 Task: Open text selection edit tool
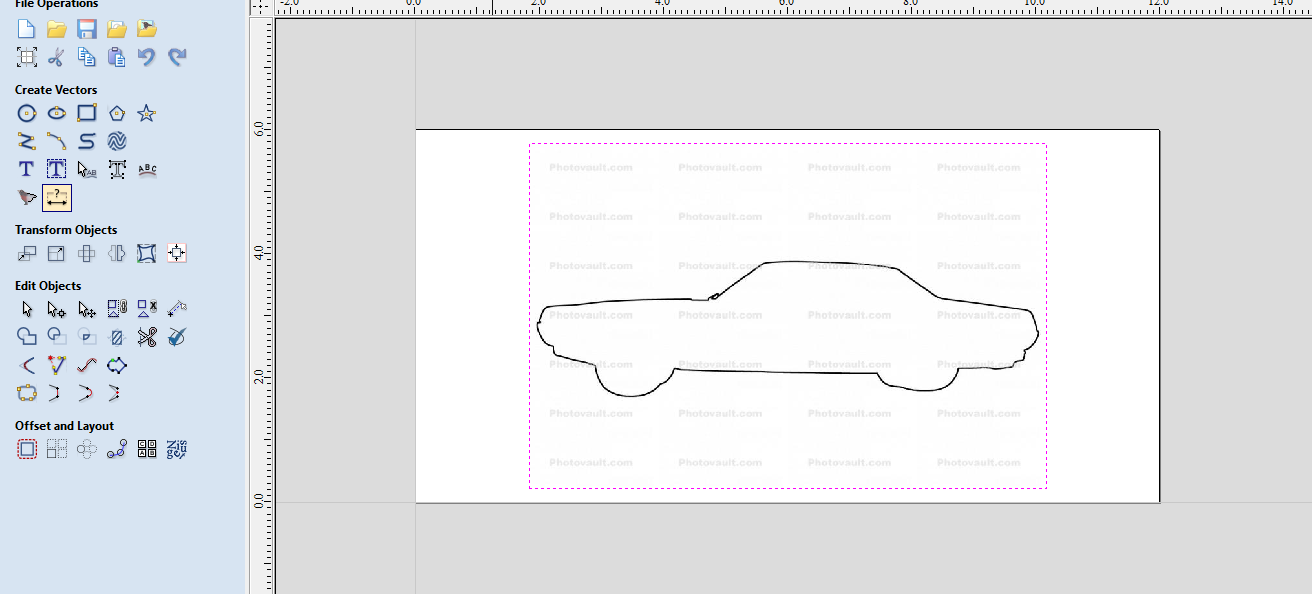tap(87, 169)
